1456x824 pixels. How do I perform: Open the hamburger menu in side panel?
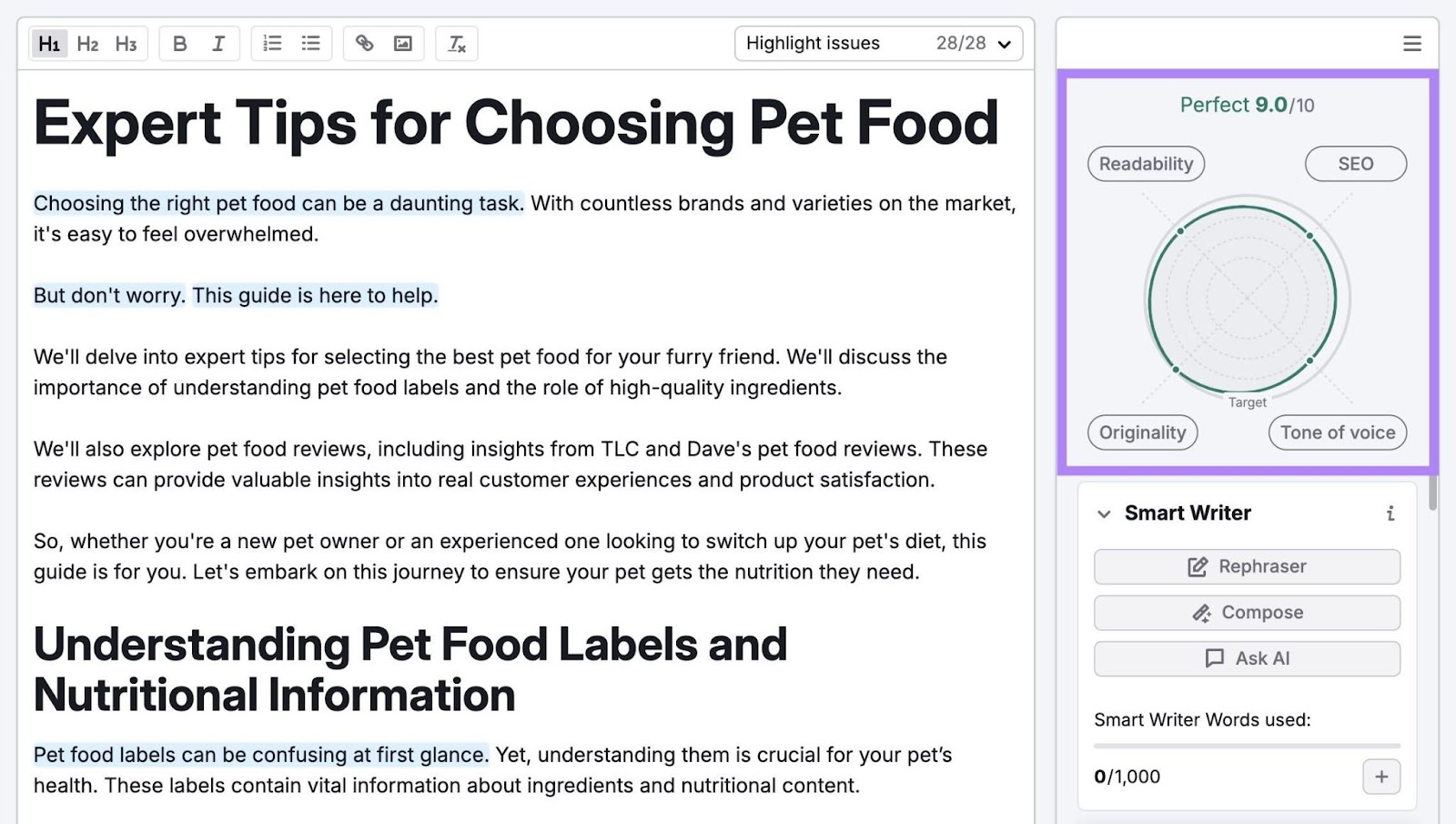(1411, 44)
